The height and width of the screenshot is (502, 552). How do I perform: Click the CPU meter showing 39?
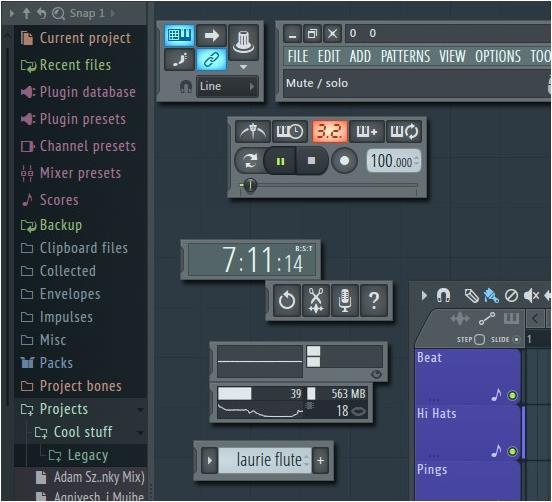tap(260, 394)
